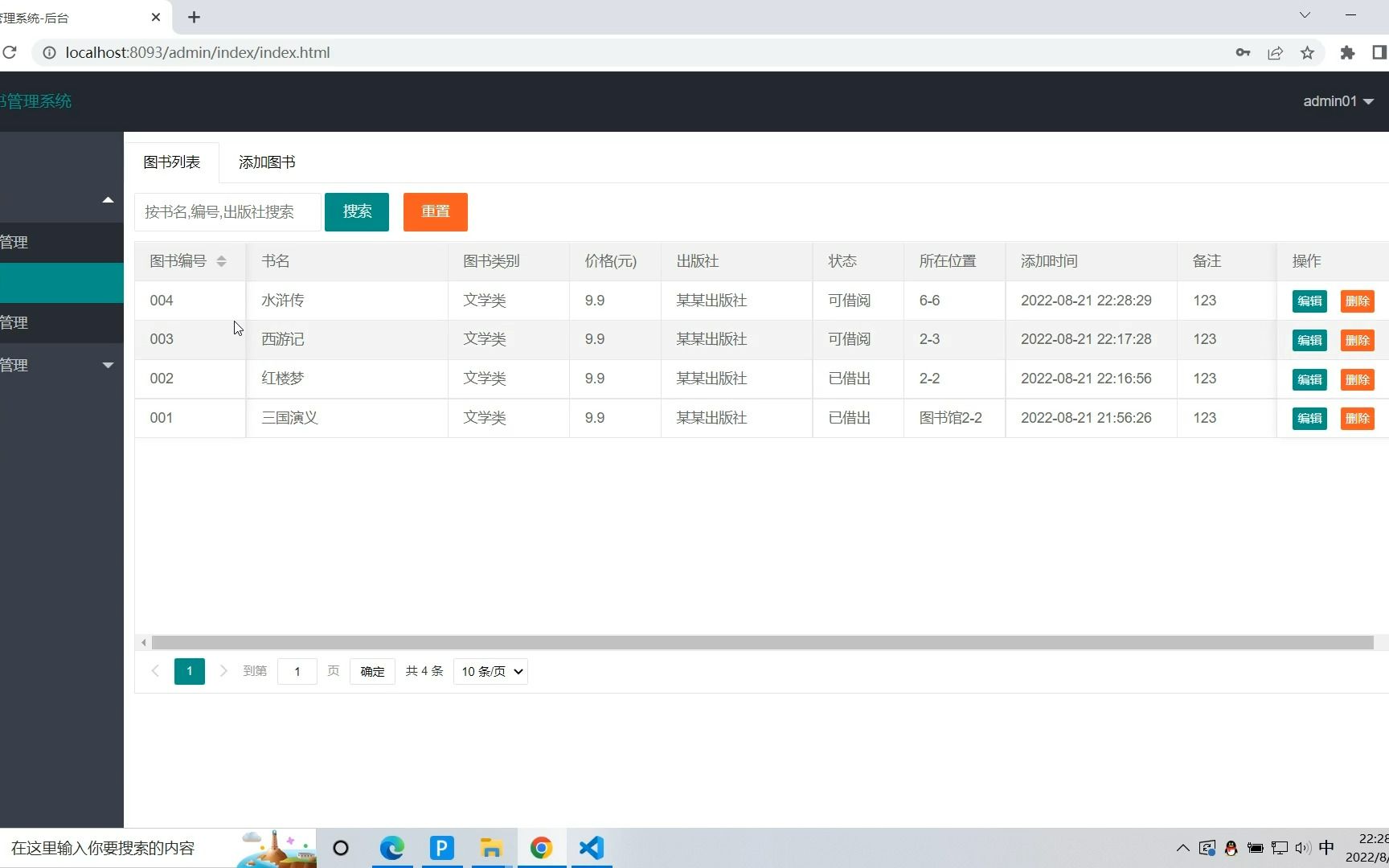Open File Explorer from taskbar
The image size is (1389, 868).
click(491, 848)
